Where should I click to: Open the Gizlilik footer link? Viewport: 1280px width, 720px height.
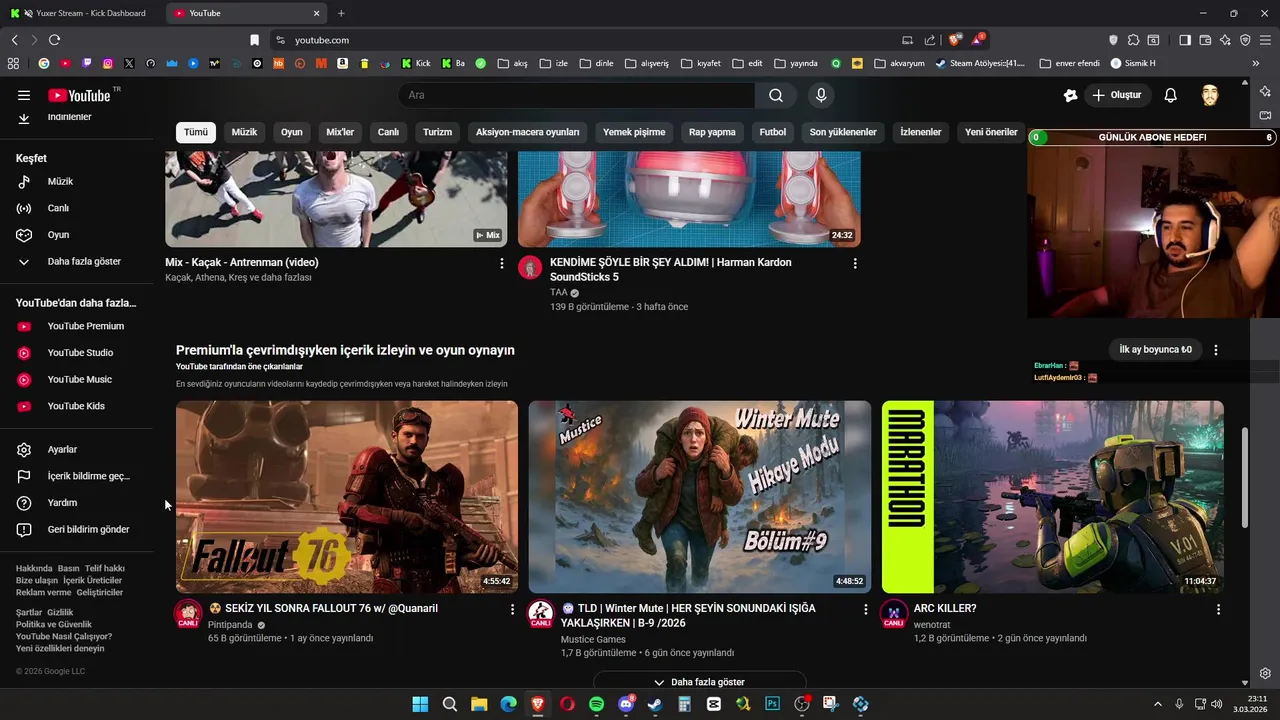coord(60,612)
